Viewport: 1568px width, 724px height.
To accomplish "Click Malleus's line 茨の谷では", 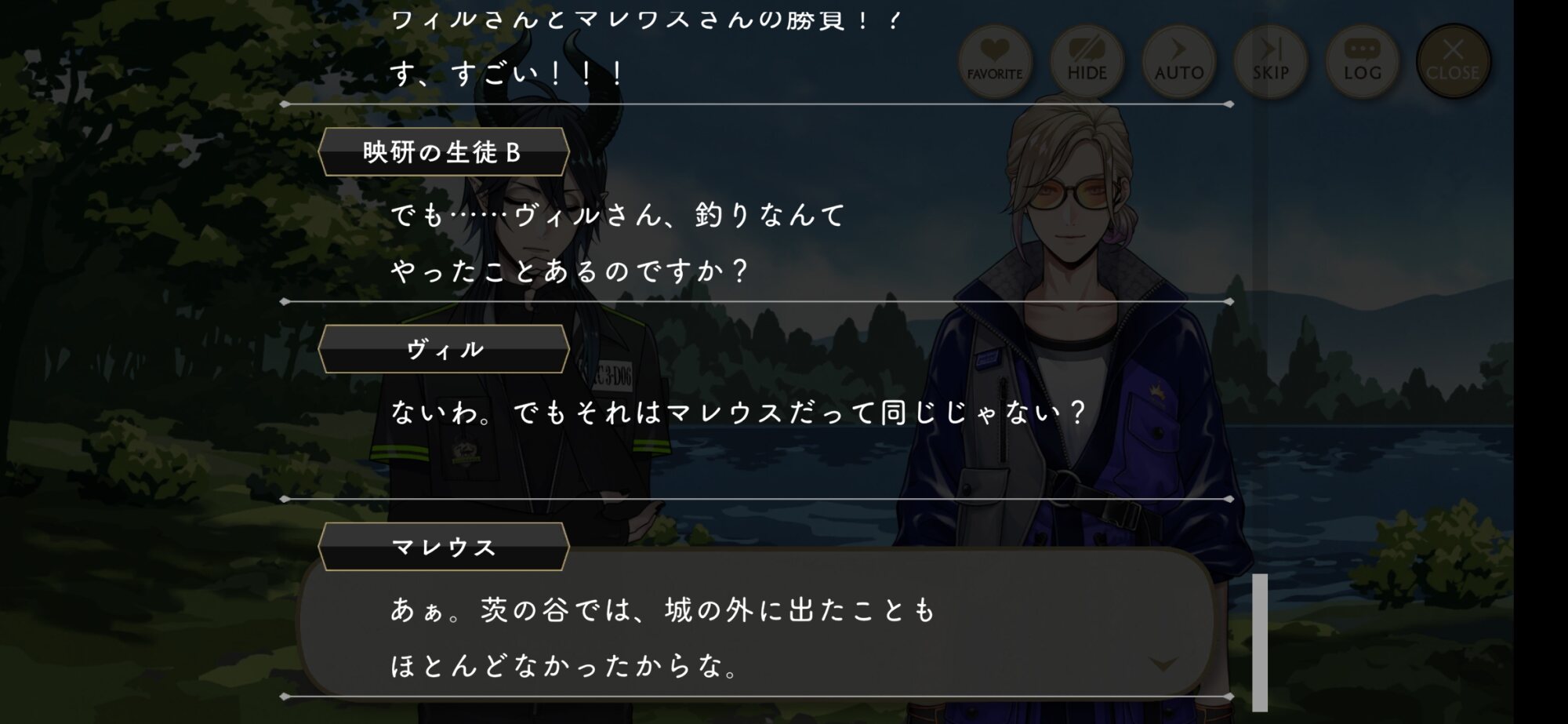I will [x=662, y=609].
